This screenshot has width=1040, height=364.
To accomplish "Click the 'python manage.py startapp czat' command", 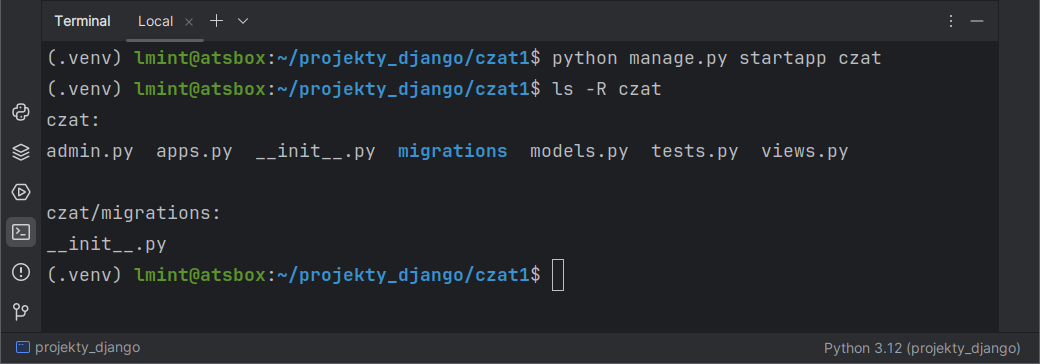I will pyautogui.click(x=717, y=58).
